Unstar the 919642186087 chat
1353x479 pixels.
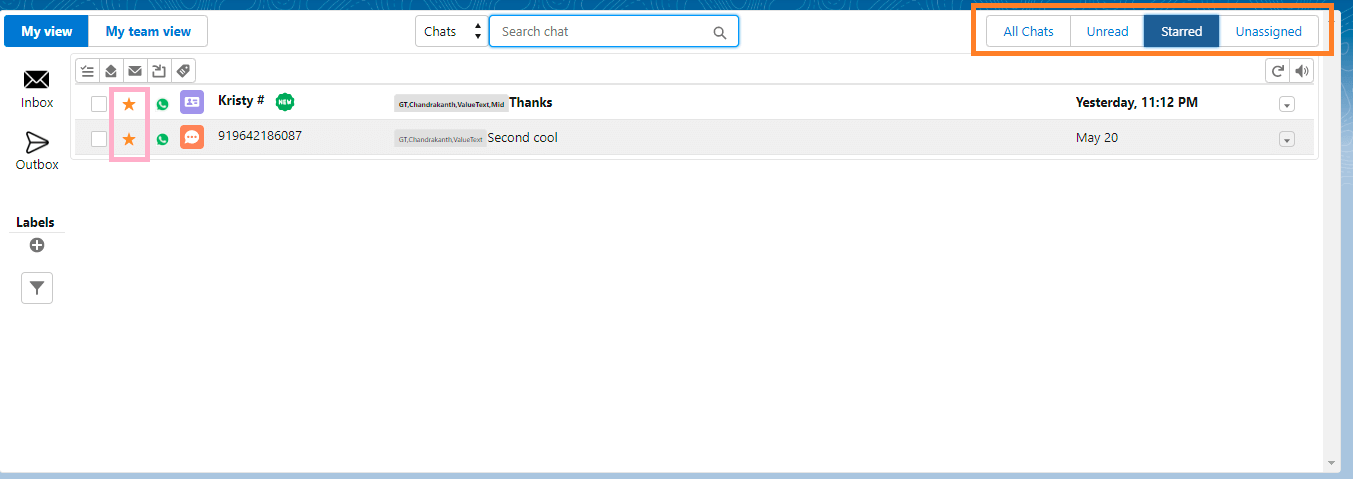coord(129,139)
